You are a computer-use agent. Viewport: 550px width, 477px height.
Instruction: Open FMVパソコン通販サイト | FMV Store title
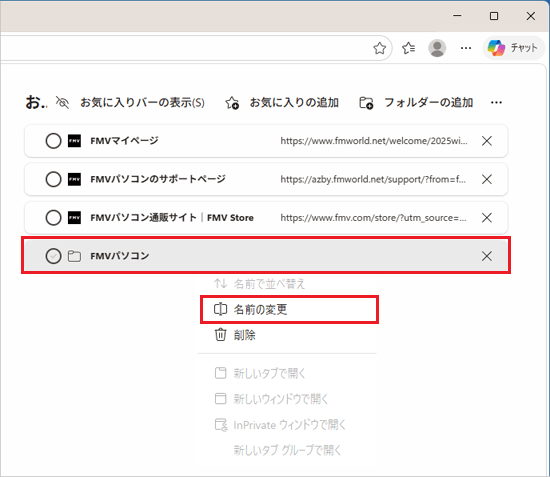click(172, 217)
